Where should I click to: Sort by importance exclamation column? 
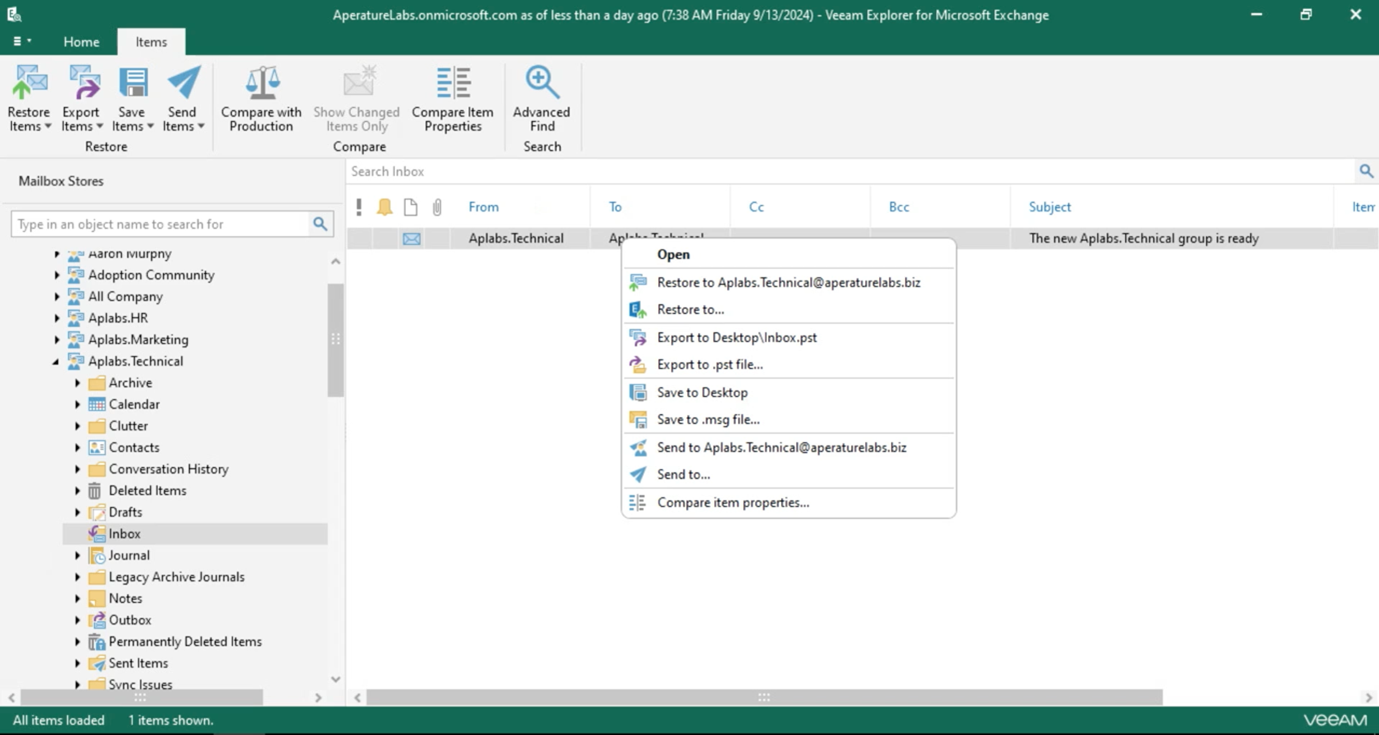359,207
